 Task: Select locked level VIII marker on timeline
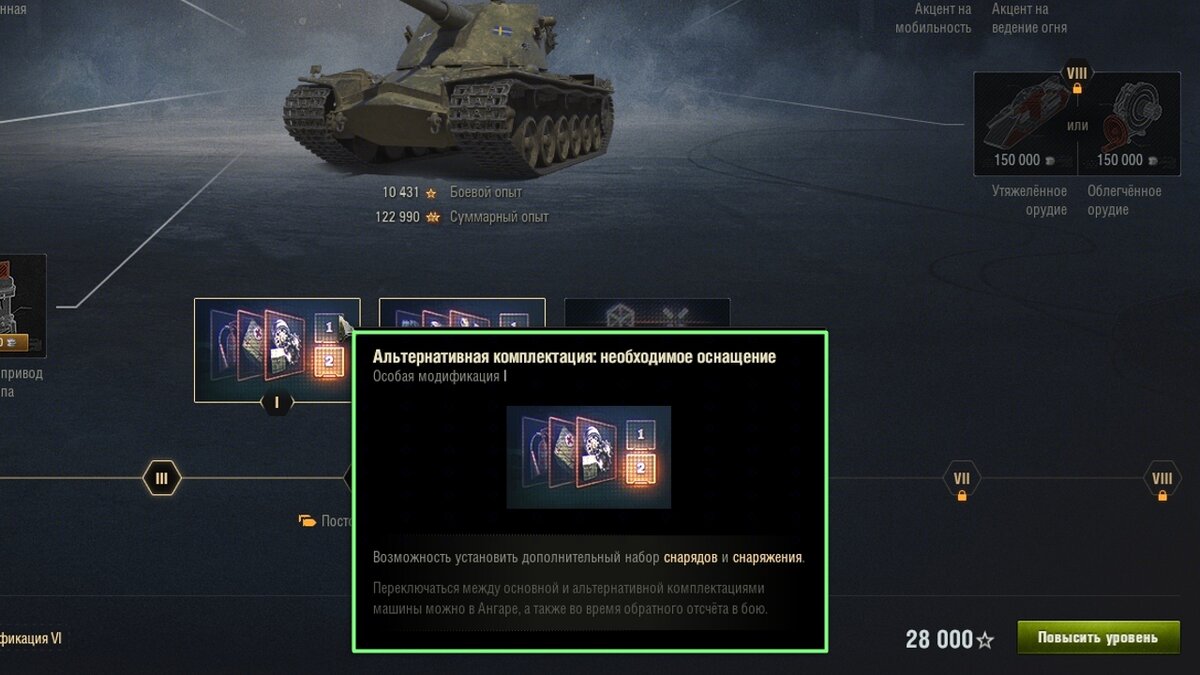(1162, 480)
